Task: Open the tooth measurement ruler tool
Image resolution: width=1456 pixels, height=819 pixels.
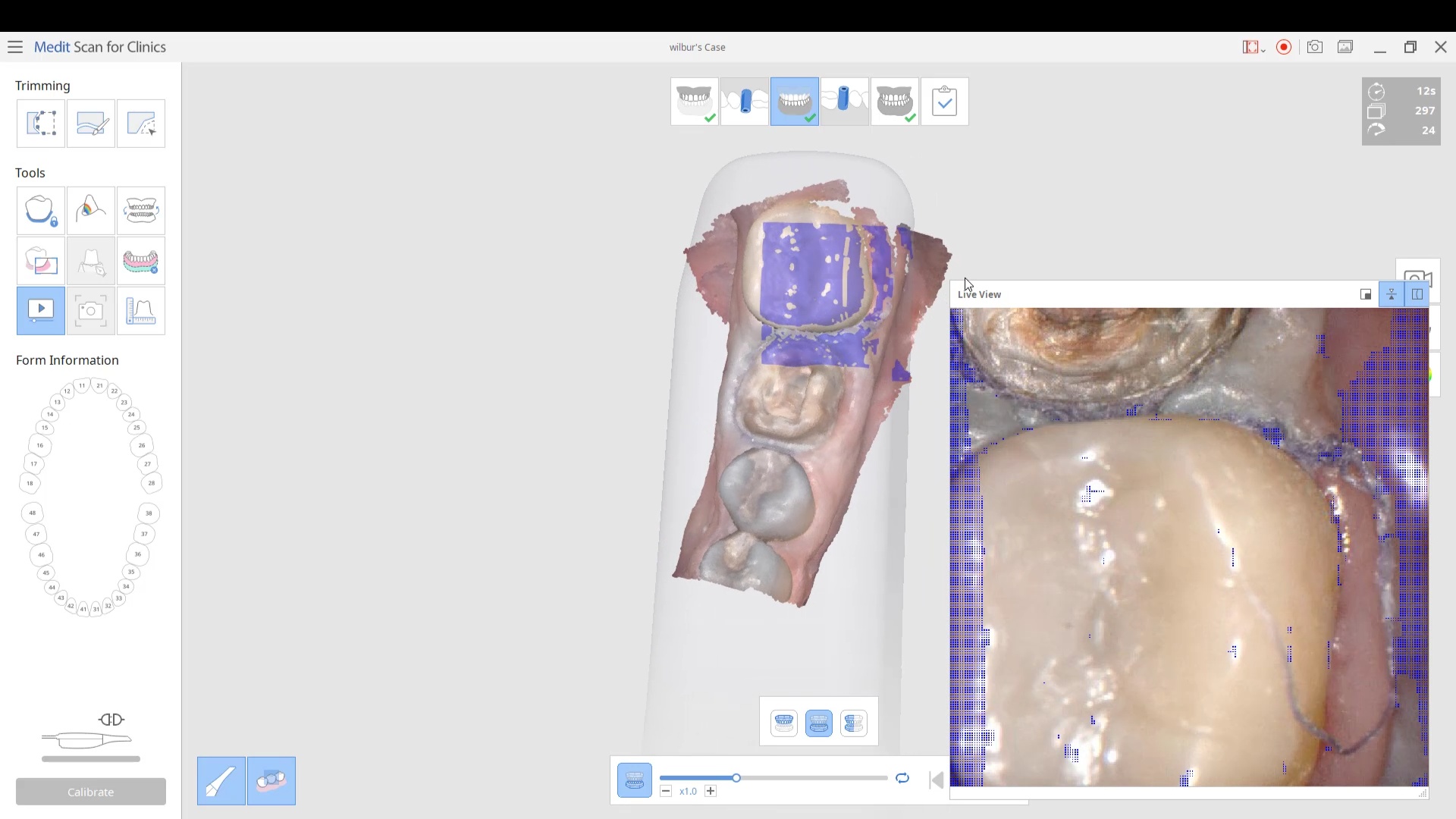Action: (141, 311)
